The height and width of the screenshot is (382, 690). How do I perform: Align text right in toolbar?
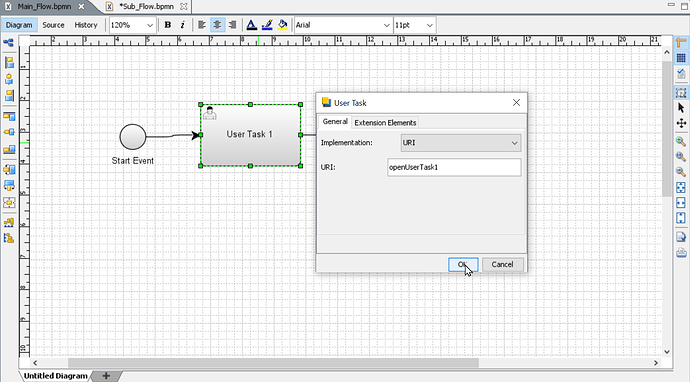pyautogui.click(x=232, y=25)
